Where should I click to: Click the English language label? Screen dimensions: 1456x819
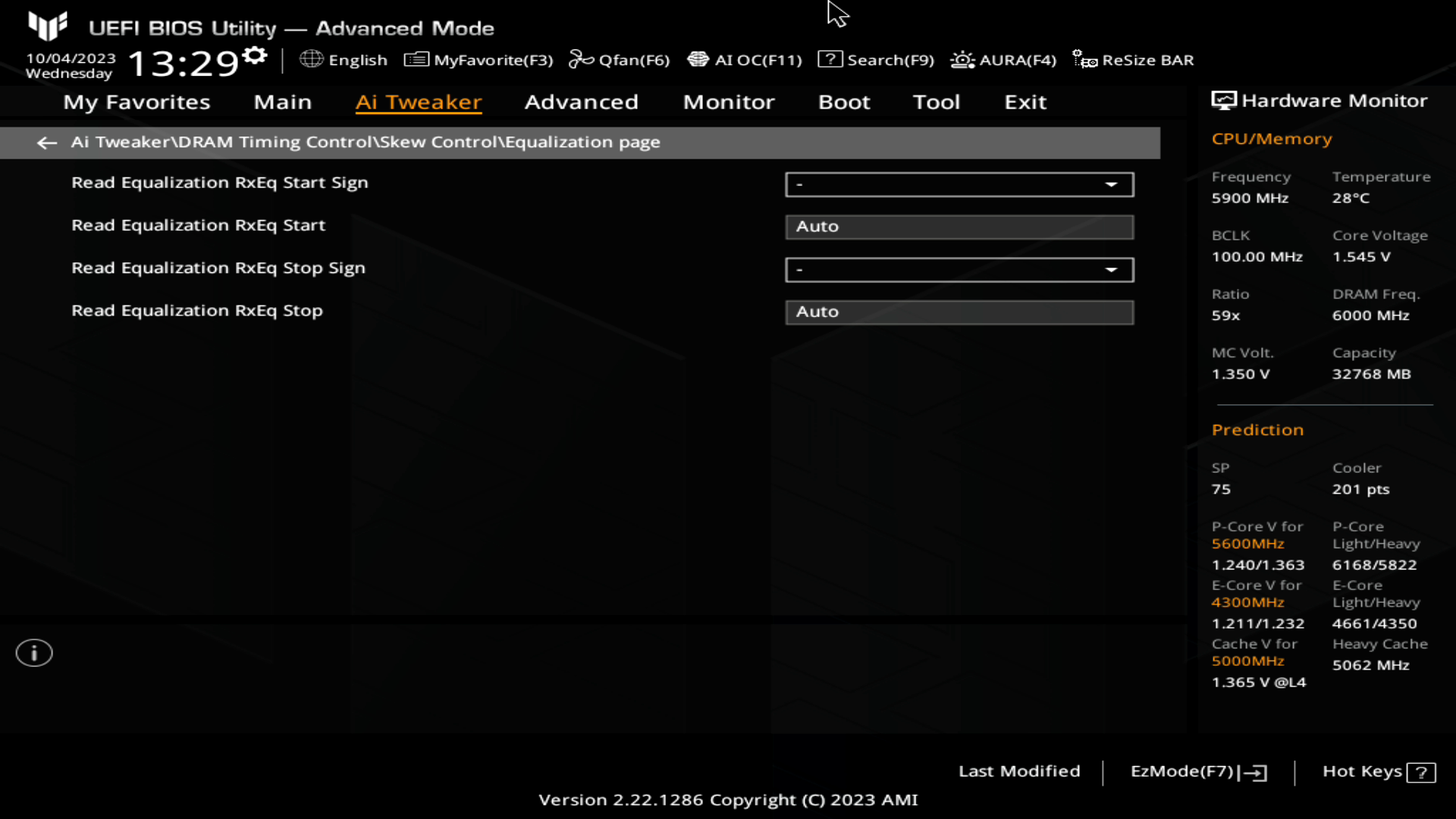[358, 60]
